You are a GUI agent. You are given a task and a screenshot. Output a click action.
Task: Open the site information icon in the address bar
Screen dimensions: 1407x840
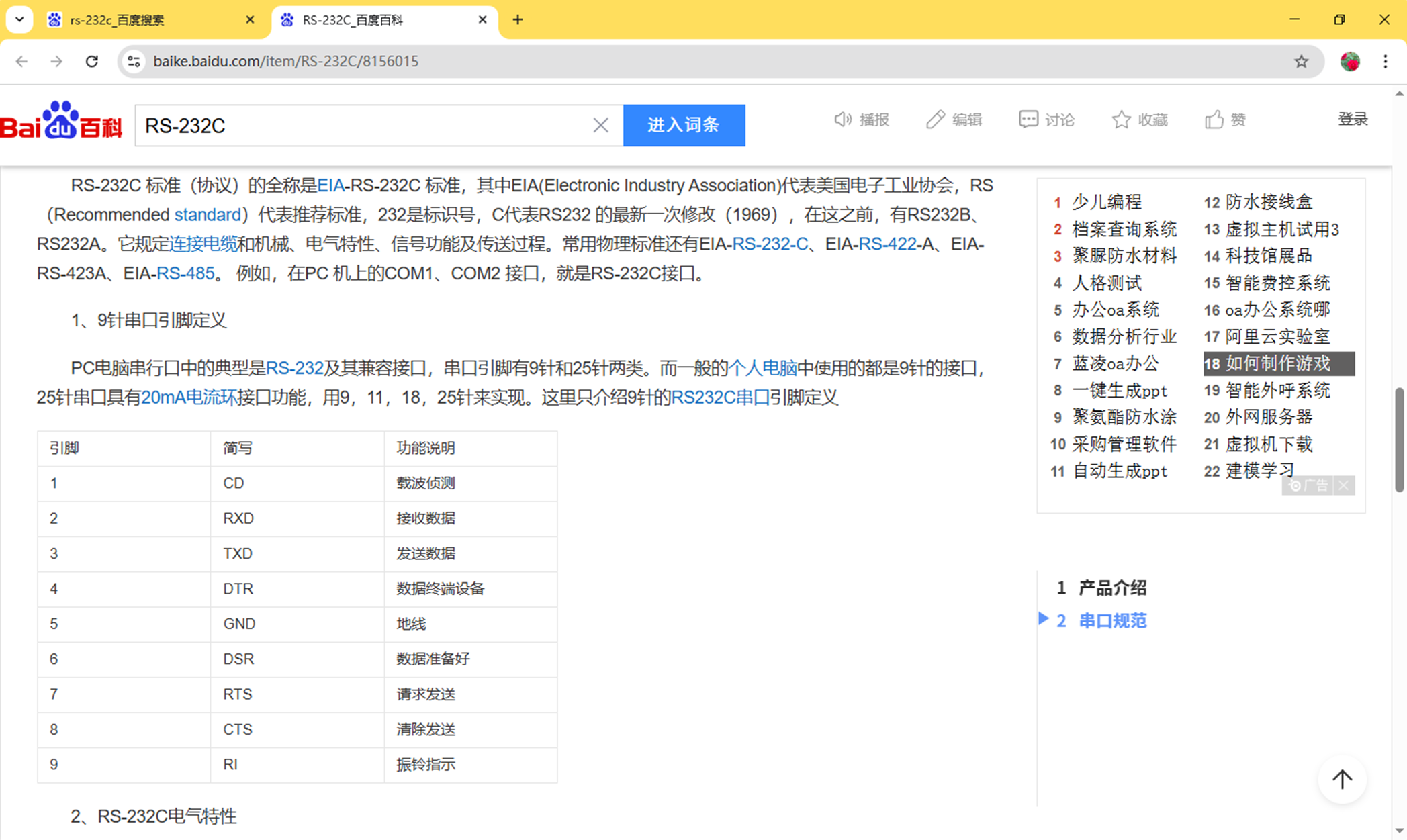tap(134, 61)
